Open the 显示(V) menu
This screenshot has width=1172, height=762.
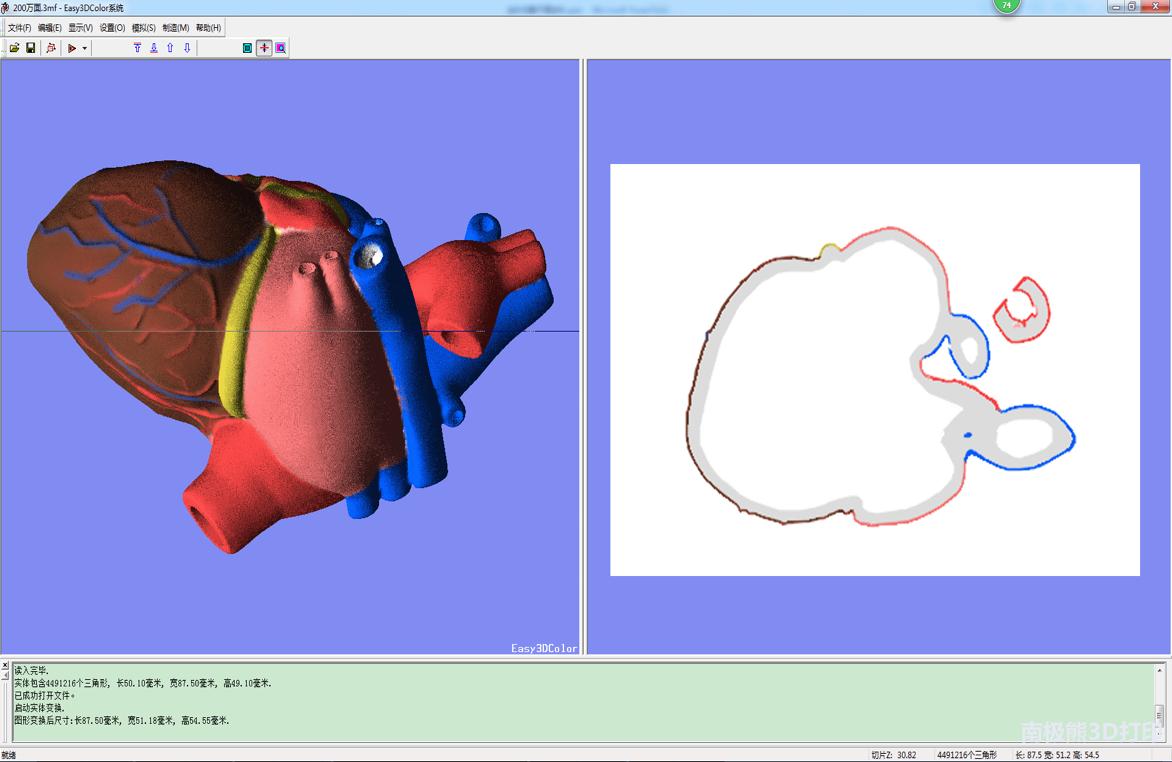(x=78, y=27)
